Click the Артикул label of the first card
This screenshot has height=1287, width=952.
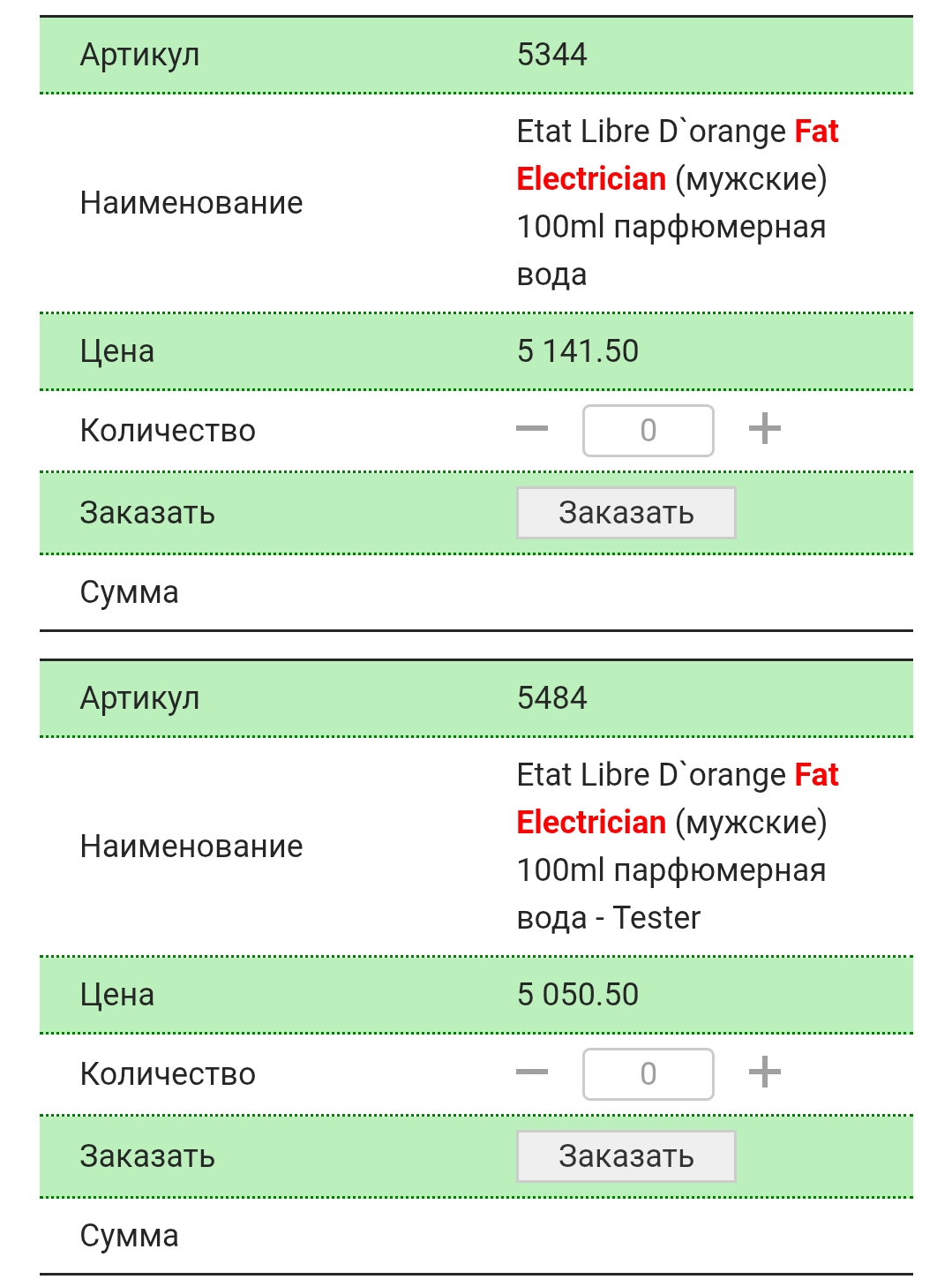[140, 55]
